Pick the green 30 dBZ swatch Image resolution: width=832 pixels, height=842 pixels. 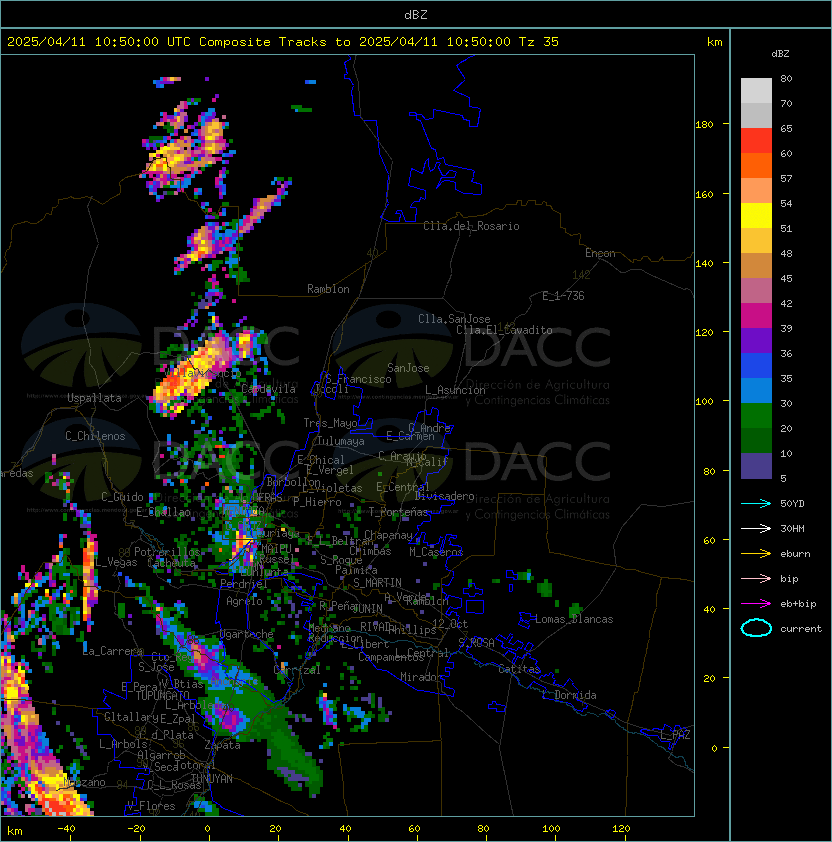pyautogui.click(x=756, y=416)
